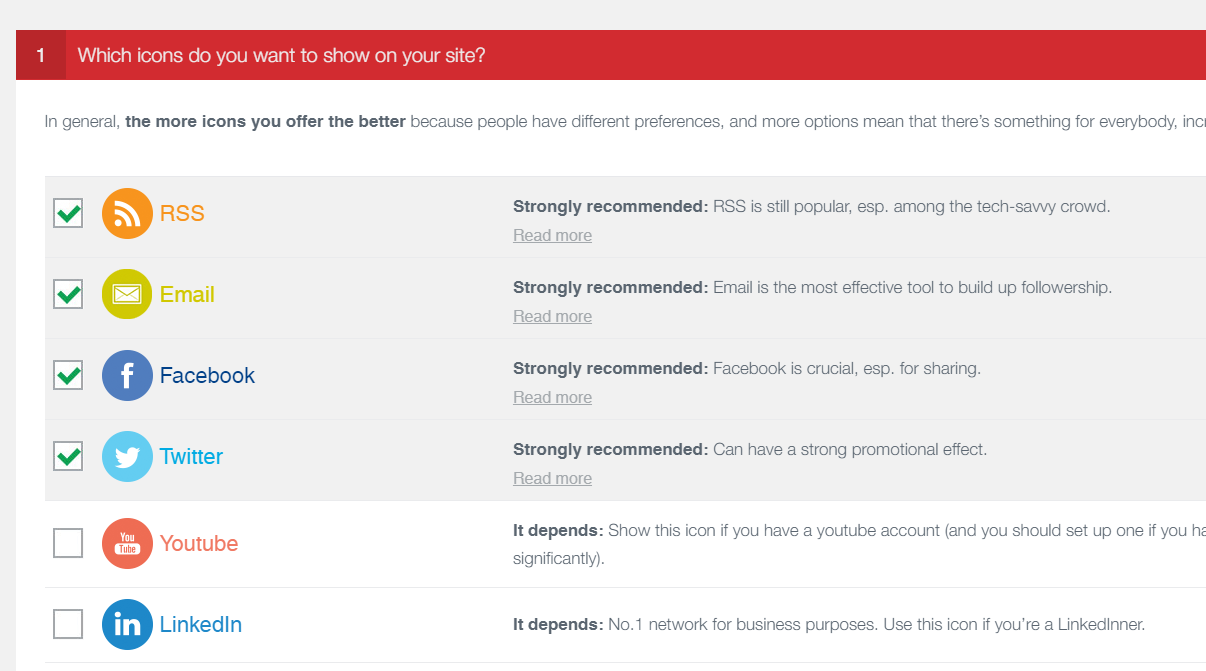Select the Youtube text label
1206x671 pixels.
pyautogui.click(x=199, y=543)
